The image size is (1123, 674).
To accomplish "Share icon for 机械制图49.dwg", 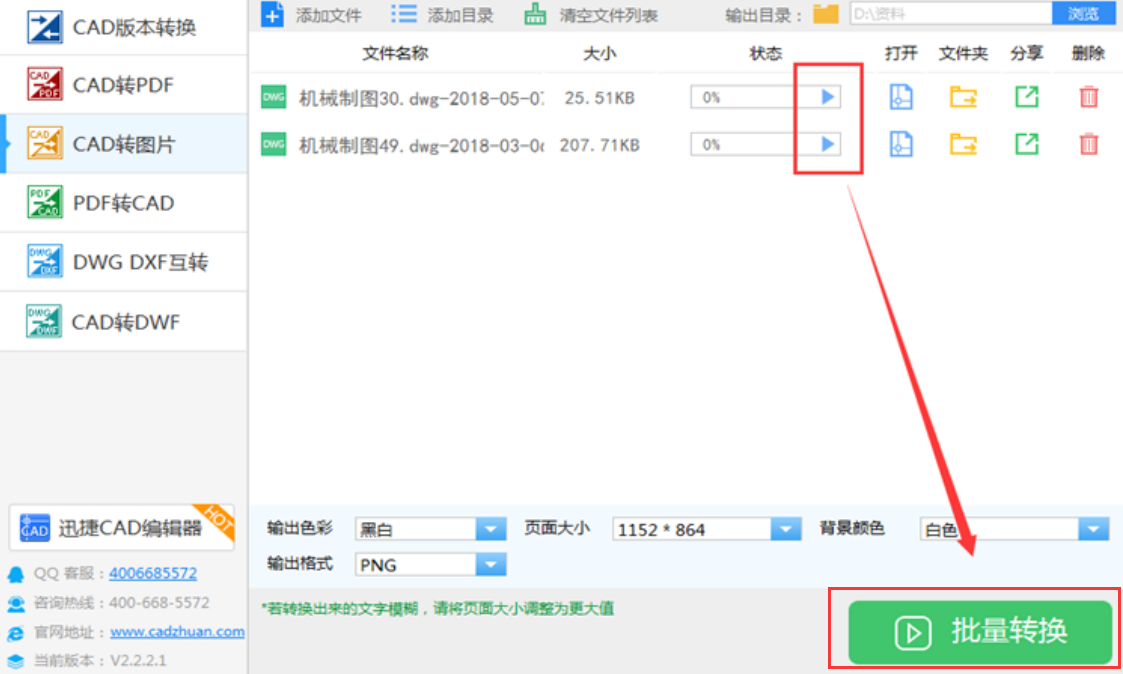I will click(1026, 144).
